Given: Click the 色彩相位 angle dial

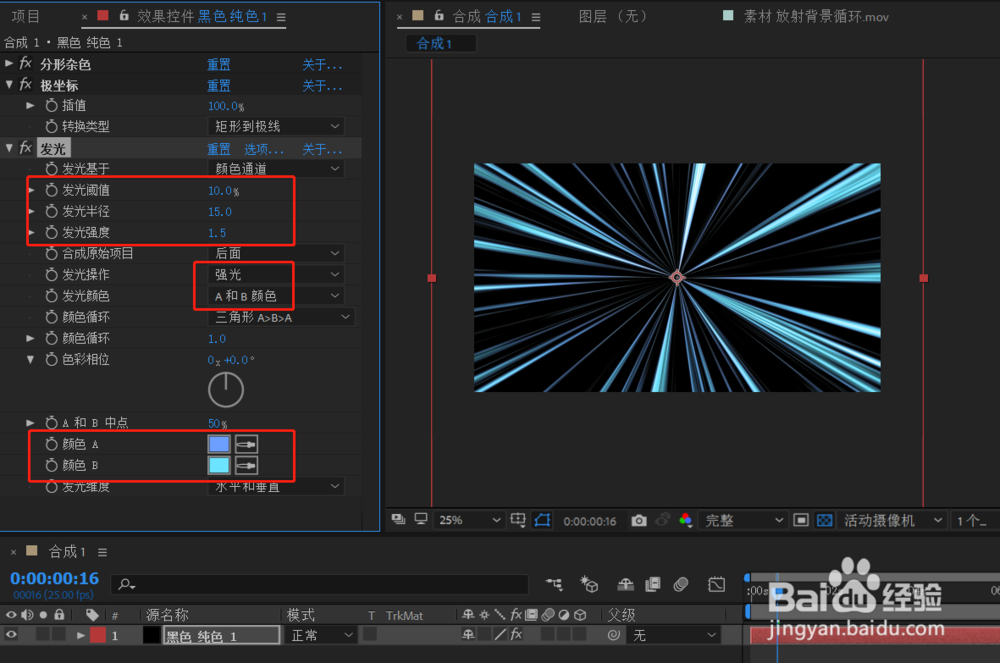Looking at the screenshot, I should click(226, 390).
